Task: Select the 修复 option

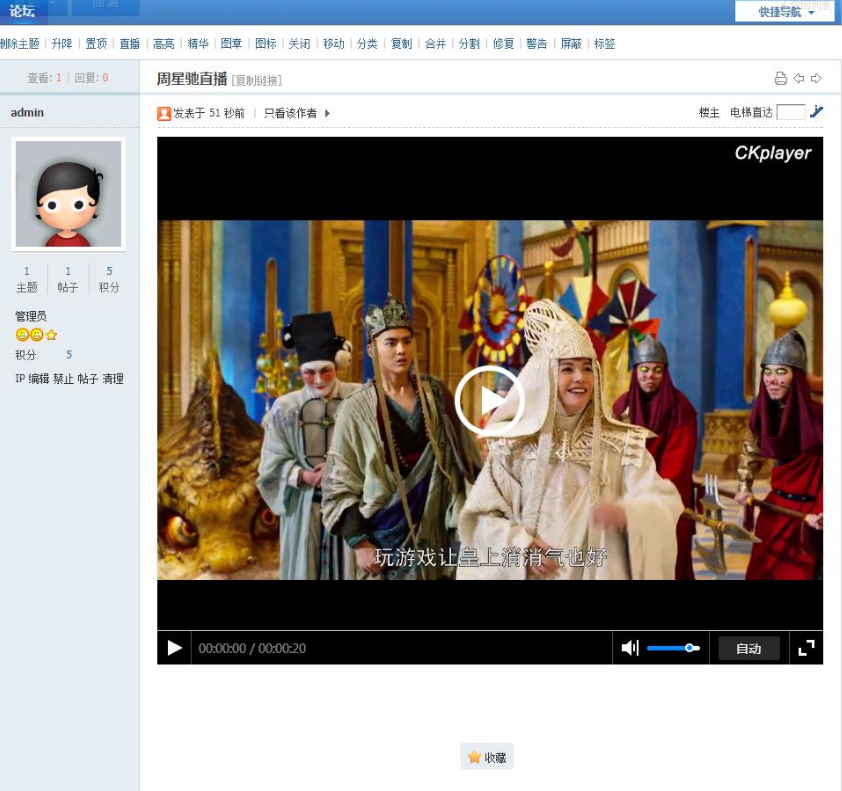Action: click(503, 43)
